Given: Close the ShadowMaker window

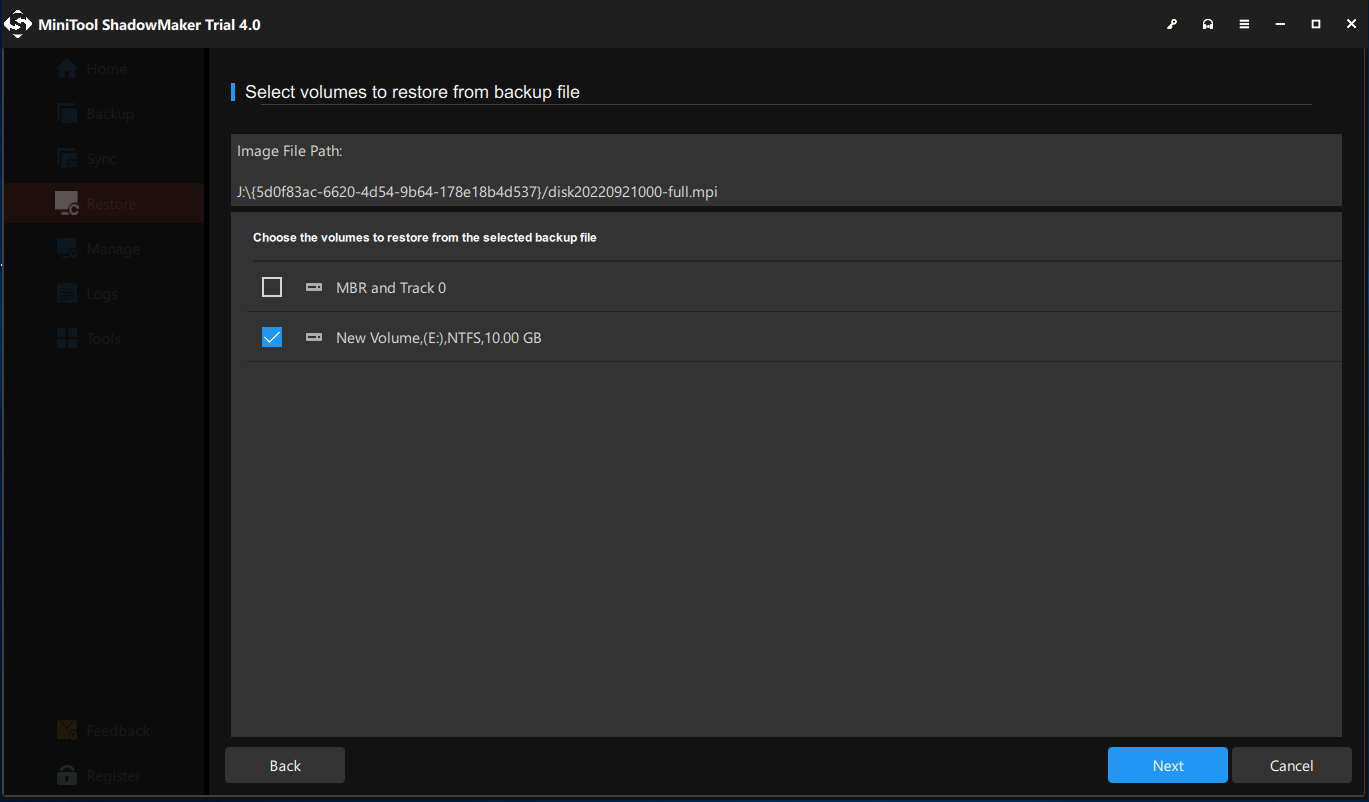Looking at the screenshot, I should pos(1351,24).
